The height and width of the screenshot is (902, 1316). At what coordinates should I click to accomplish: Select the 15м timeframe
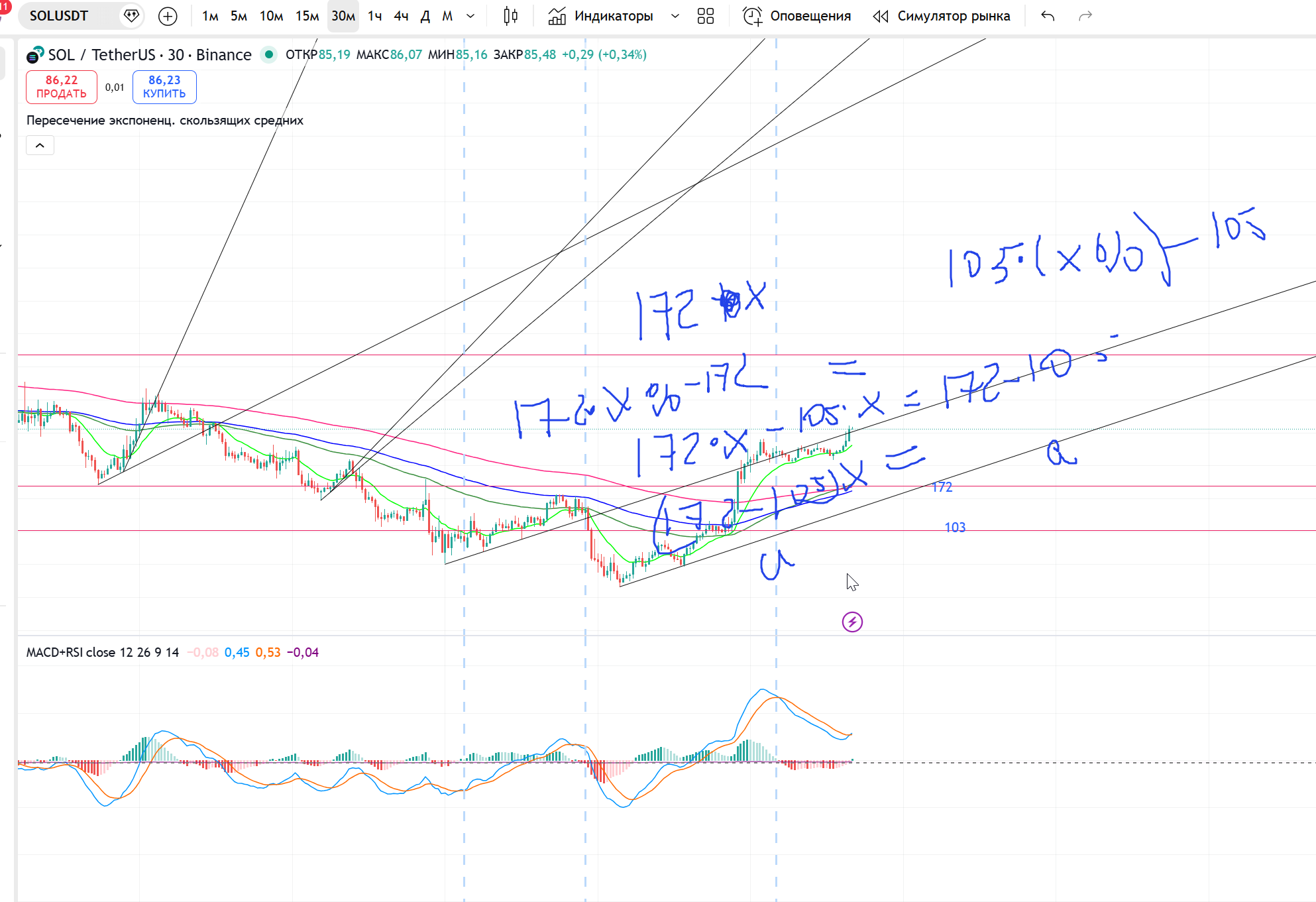pyautogui.click(x=307, y=16)
